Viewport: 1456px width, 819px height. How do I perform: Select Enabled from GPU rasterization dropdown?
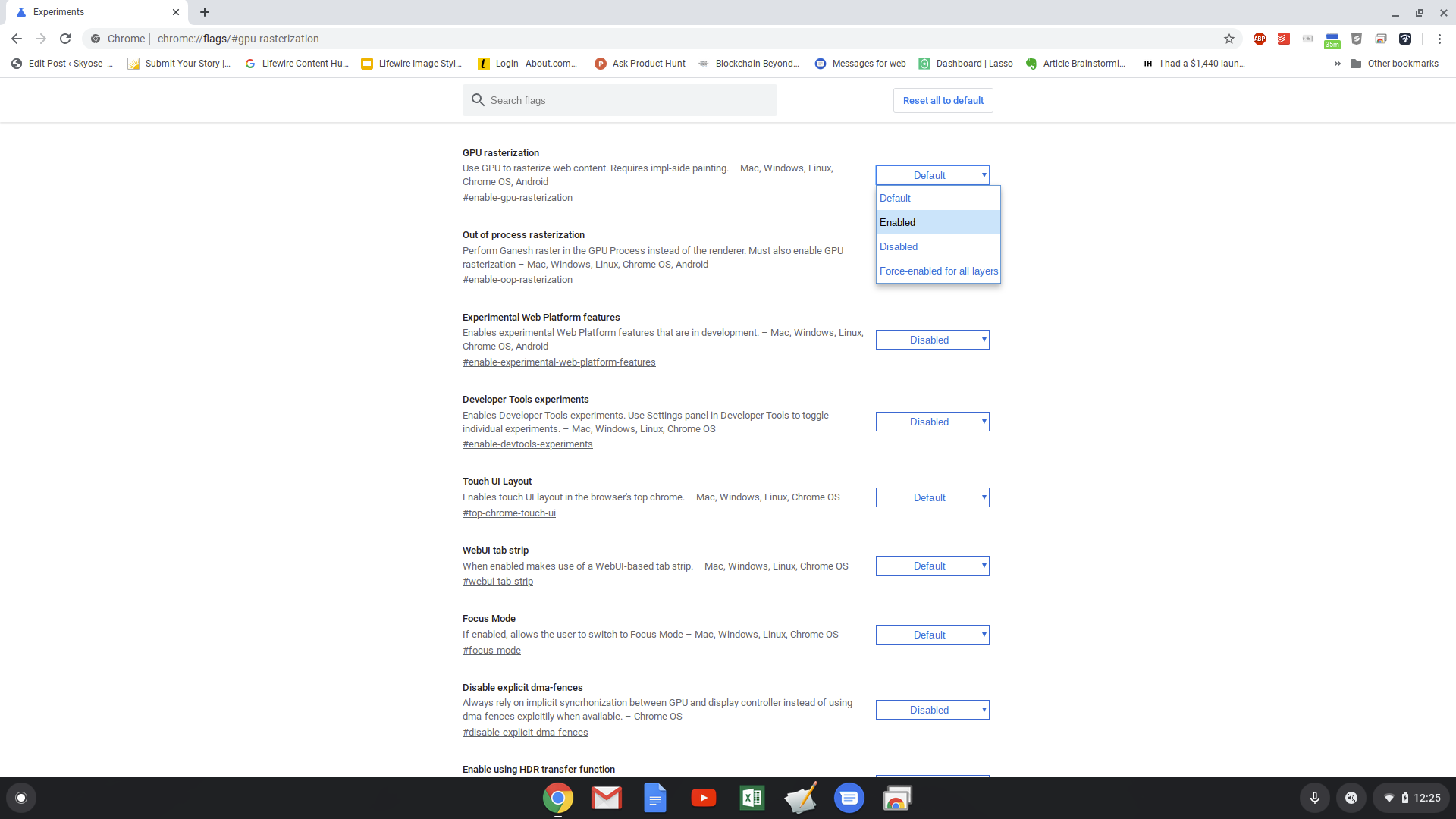point(937,222)
